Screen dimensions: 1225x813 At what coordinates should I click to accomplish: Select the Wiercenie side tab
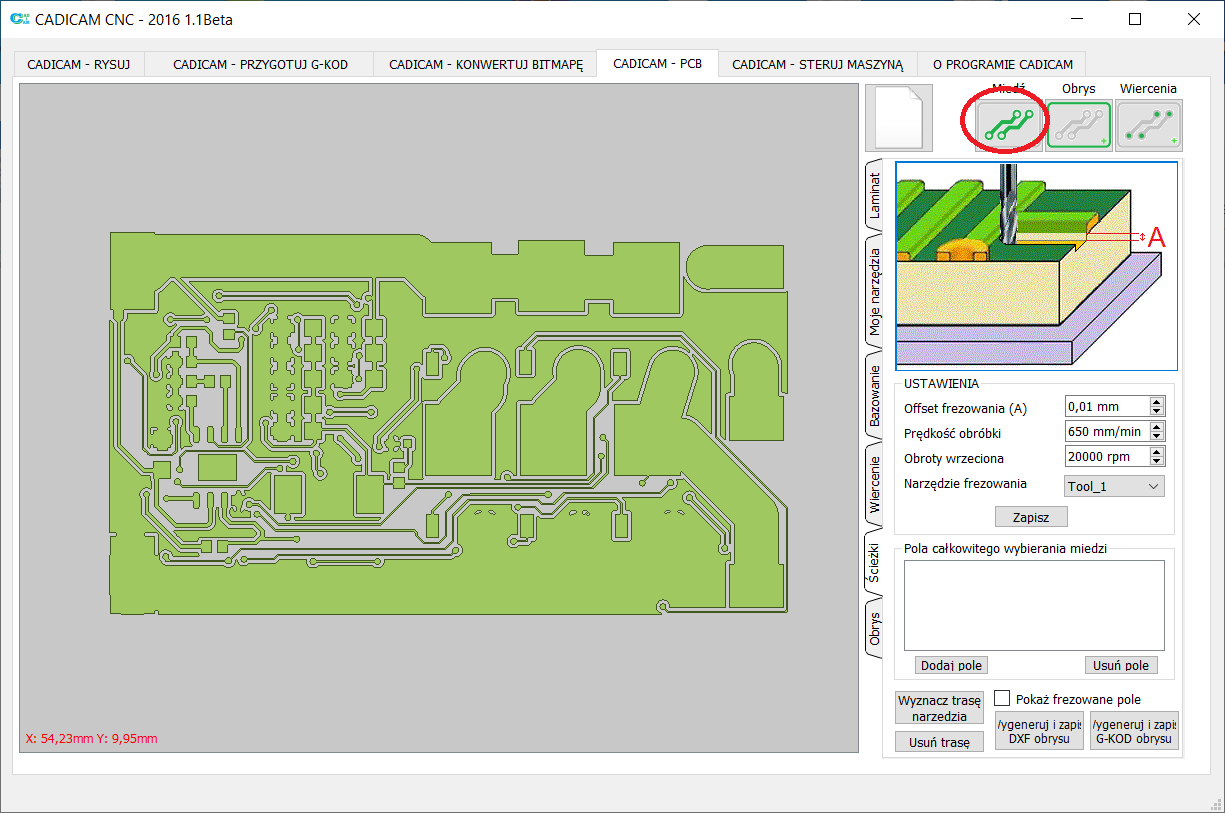(874, 485)
